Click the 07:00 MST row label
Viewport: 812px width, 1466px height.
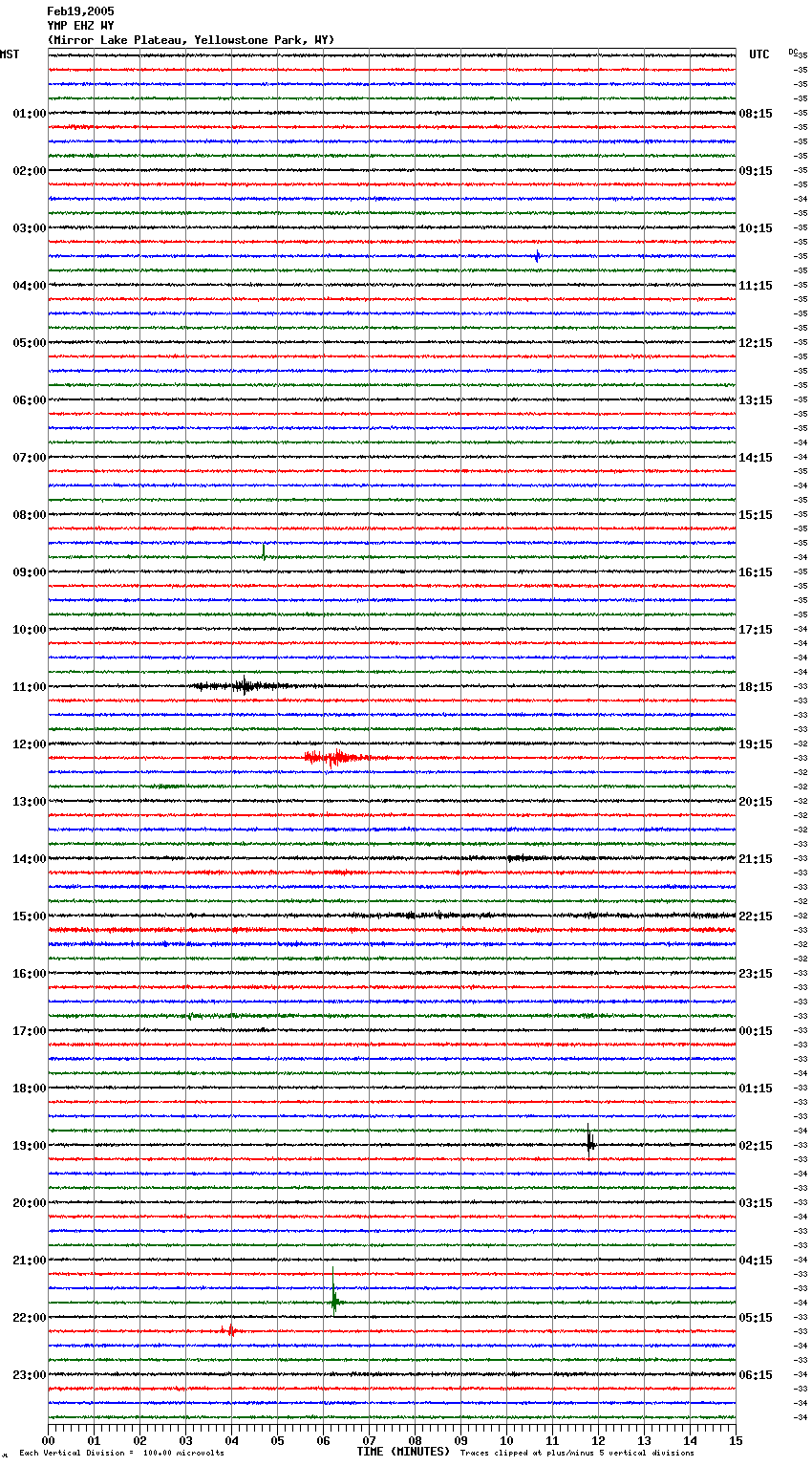(30, 458)
